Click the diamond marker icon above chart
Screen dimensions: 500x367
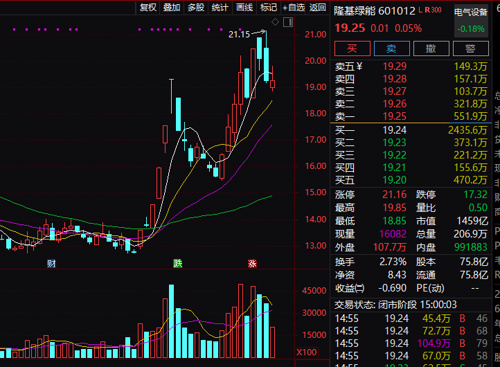pyautogui.click(x=275, y=22)
